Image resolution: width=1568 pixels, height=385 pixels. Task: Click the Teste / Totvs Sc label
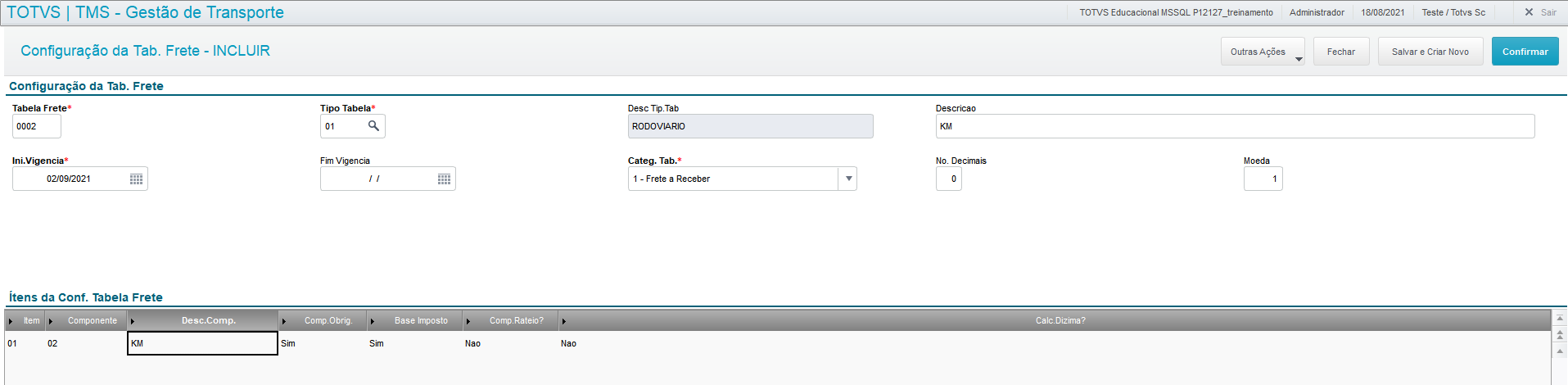(x=1453, y=12)
